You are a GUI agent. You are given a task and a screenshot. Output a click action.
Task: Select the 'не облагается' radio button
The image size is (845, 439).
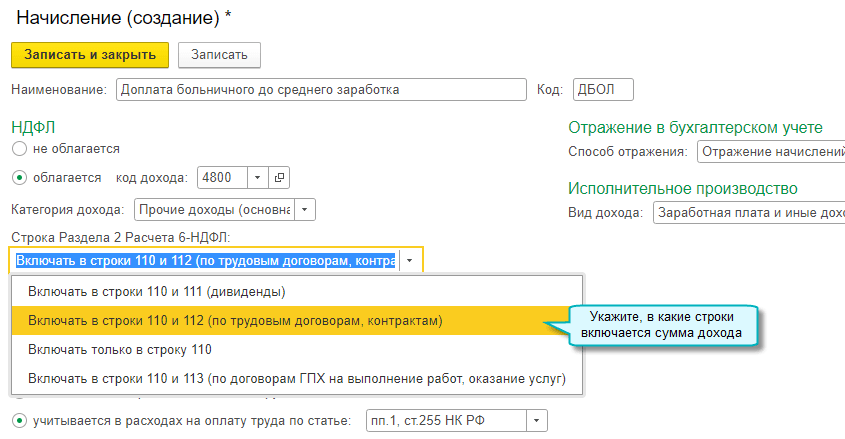19,148
